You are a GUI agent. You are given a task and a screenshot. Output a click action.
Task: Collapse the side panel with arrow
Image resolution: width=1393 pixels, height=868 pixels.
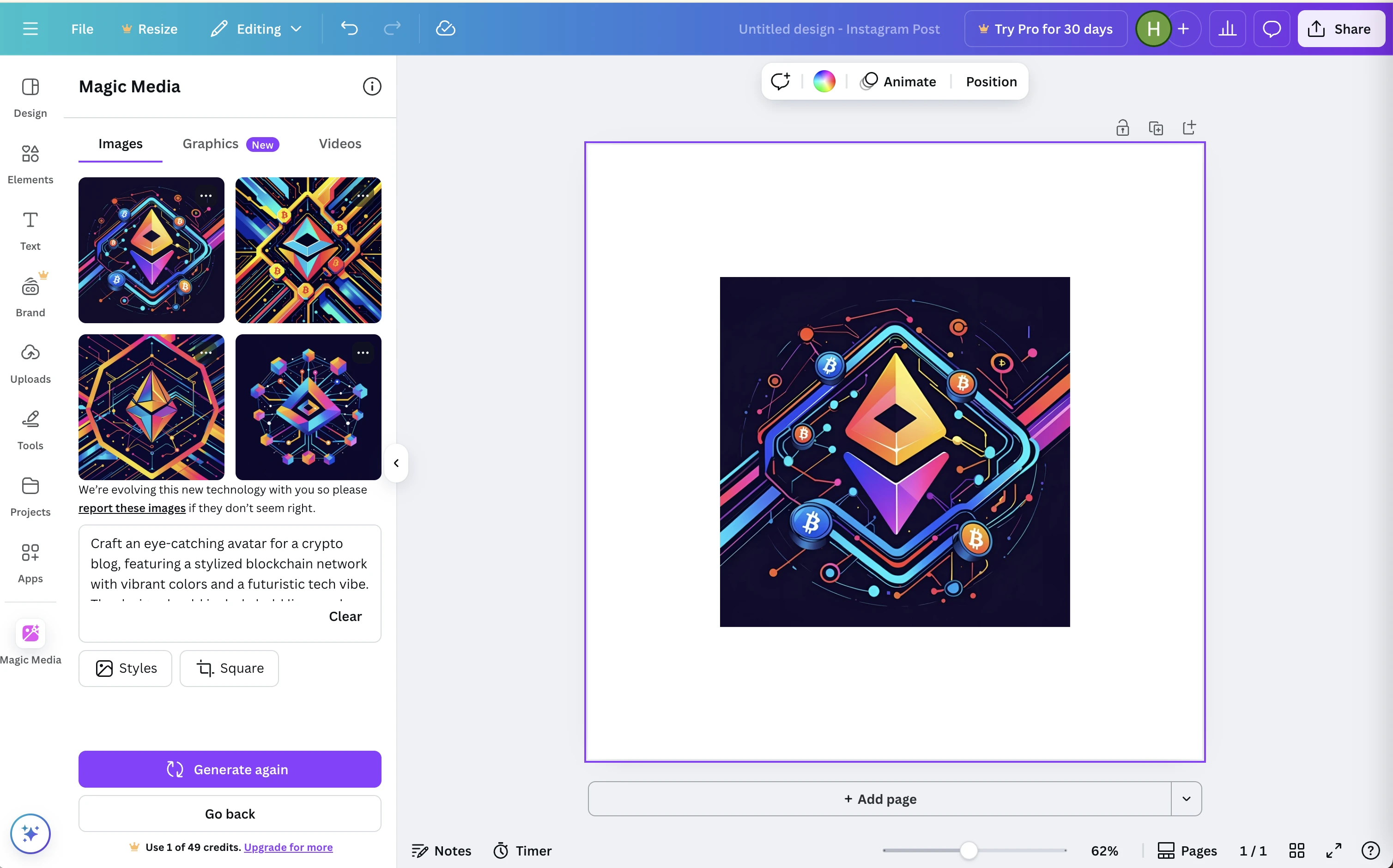click(x=396, y=463)
